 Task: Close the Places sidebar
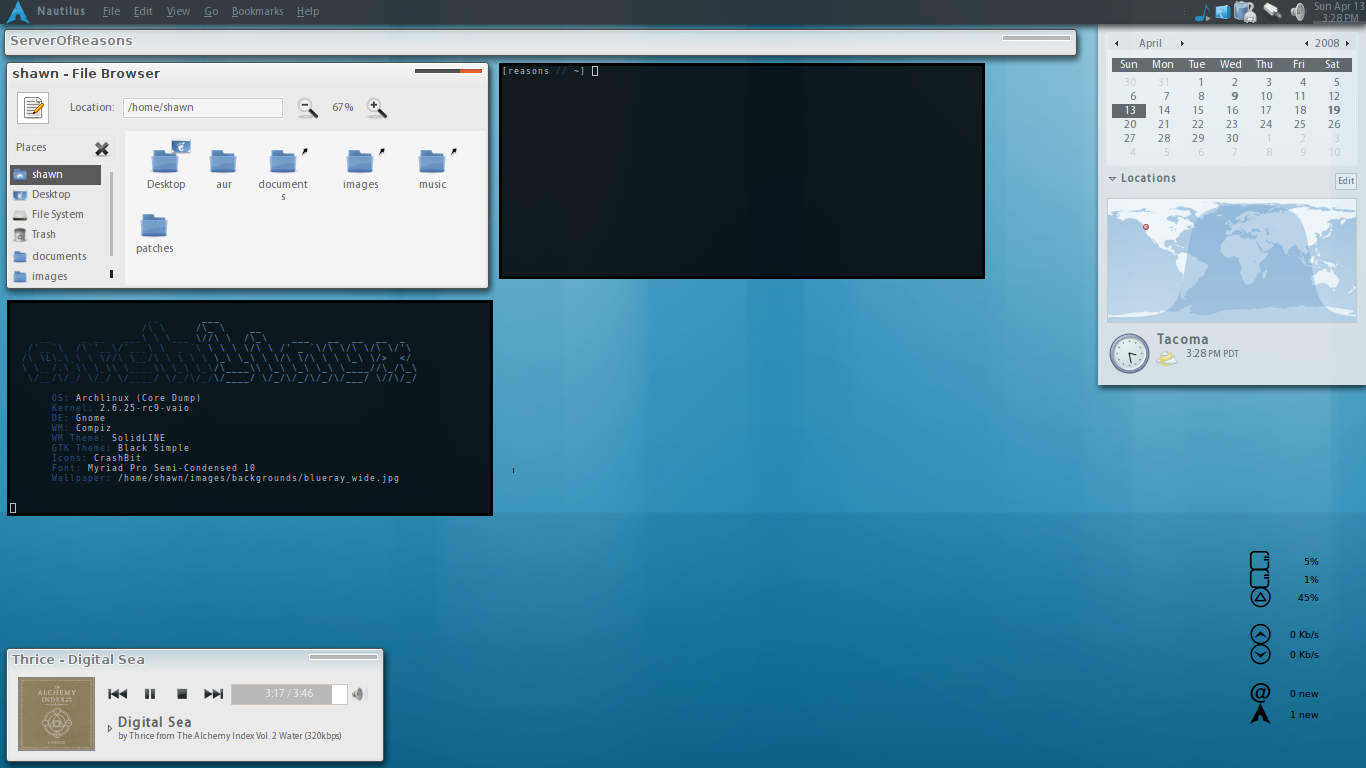coord(102,149)
